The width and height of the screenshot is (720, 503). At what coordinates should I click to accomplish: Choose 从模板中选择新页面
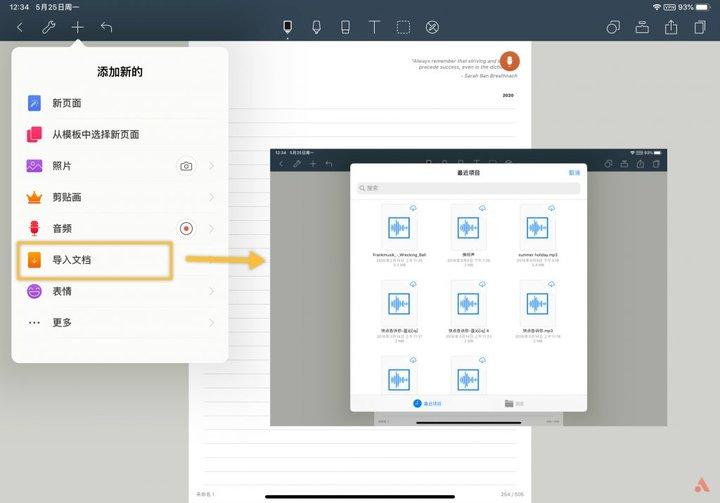point(120,134)
